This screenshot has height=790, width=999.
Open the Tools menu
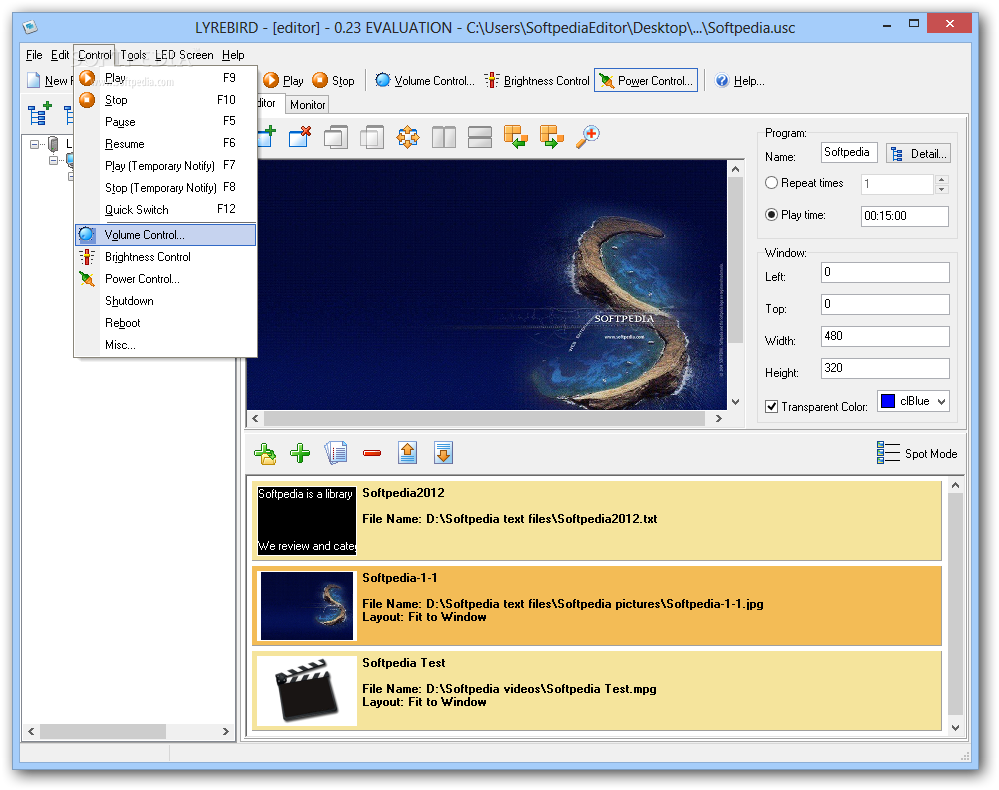tap(133, 55)
